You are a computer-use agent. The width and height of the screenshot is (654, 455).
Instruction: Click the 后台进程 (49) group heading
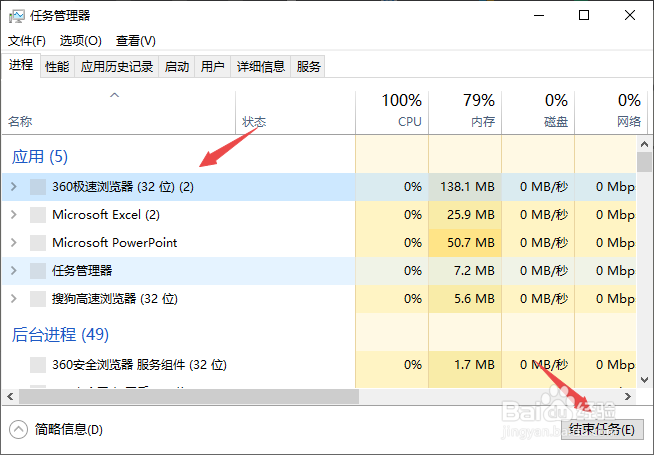pyautogui.click(x=60, y=334)
